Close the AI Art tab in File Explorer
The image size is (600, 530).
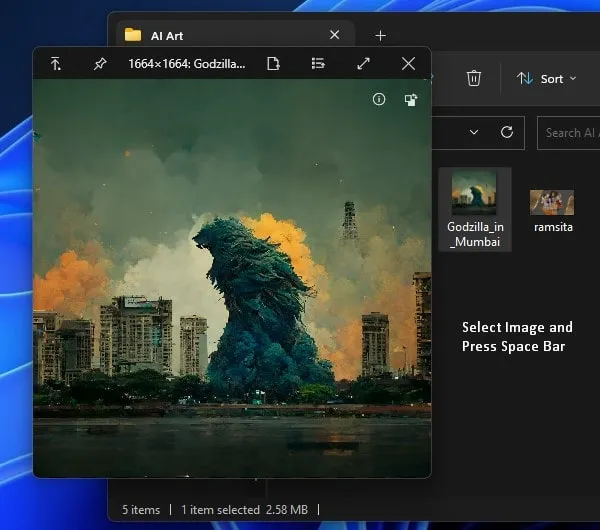click(x=334, y=35)
